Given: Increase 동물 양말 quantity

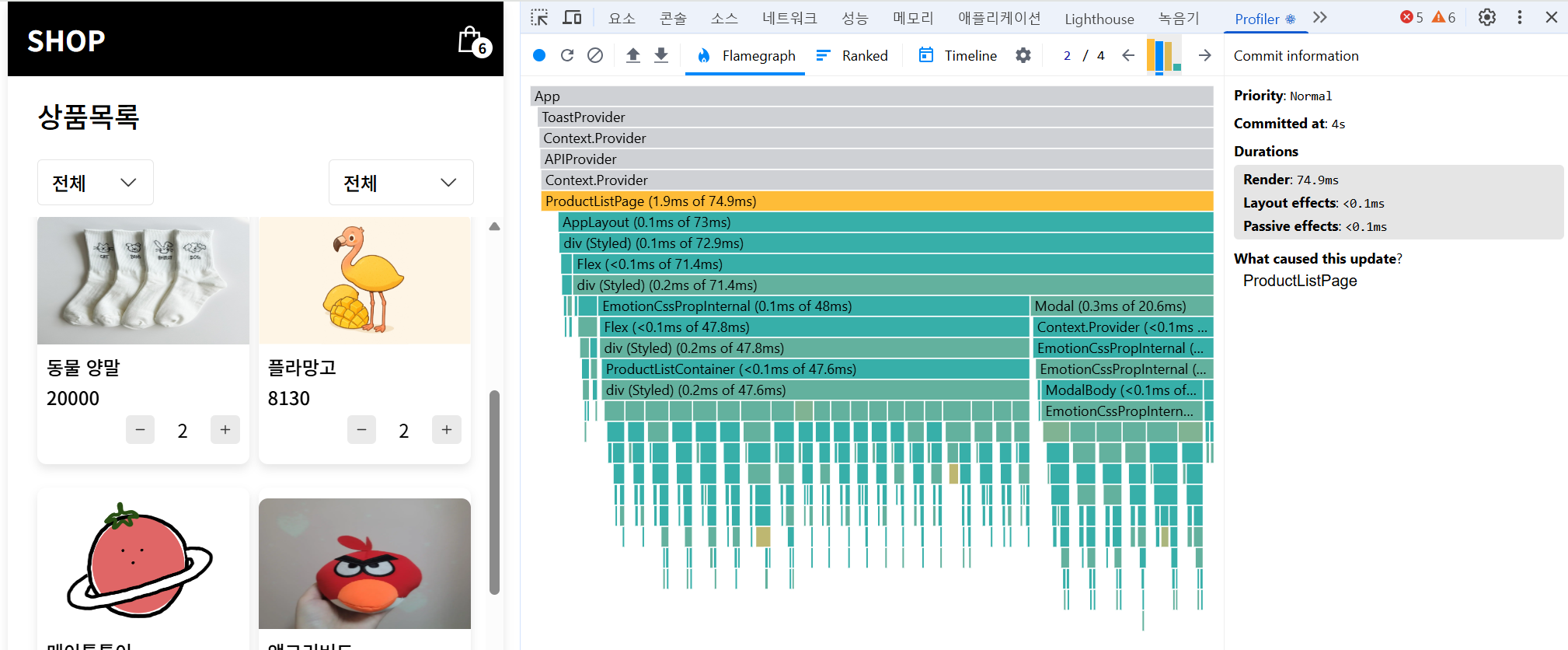Looking at the screenshot, I should coord(225,429).
